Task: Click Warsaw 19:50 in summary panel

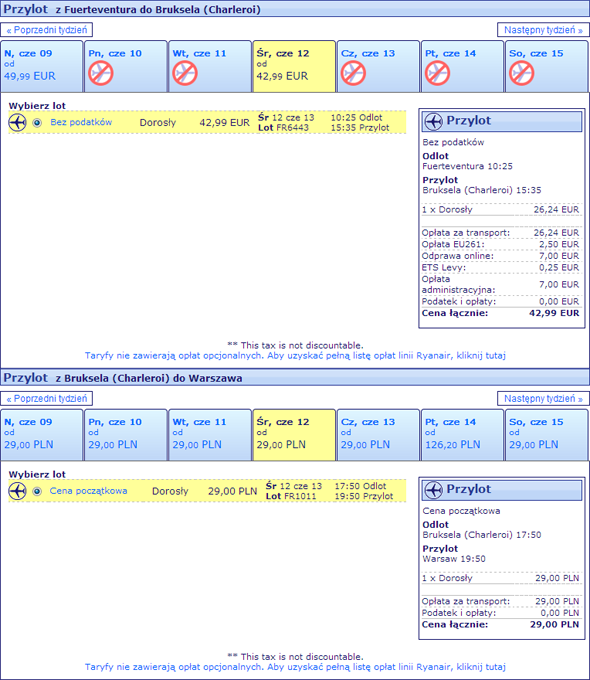Action: pyautogui.click(x=454, y=559)
